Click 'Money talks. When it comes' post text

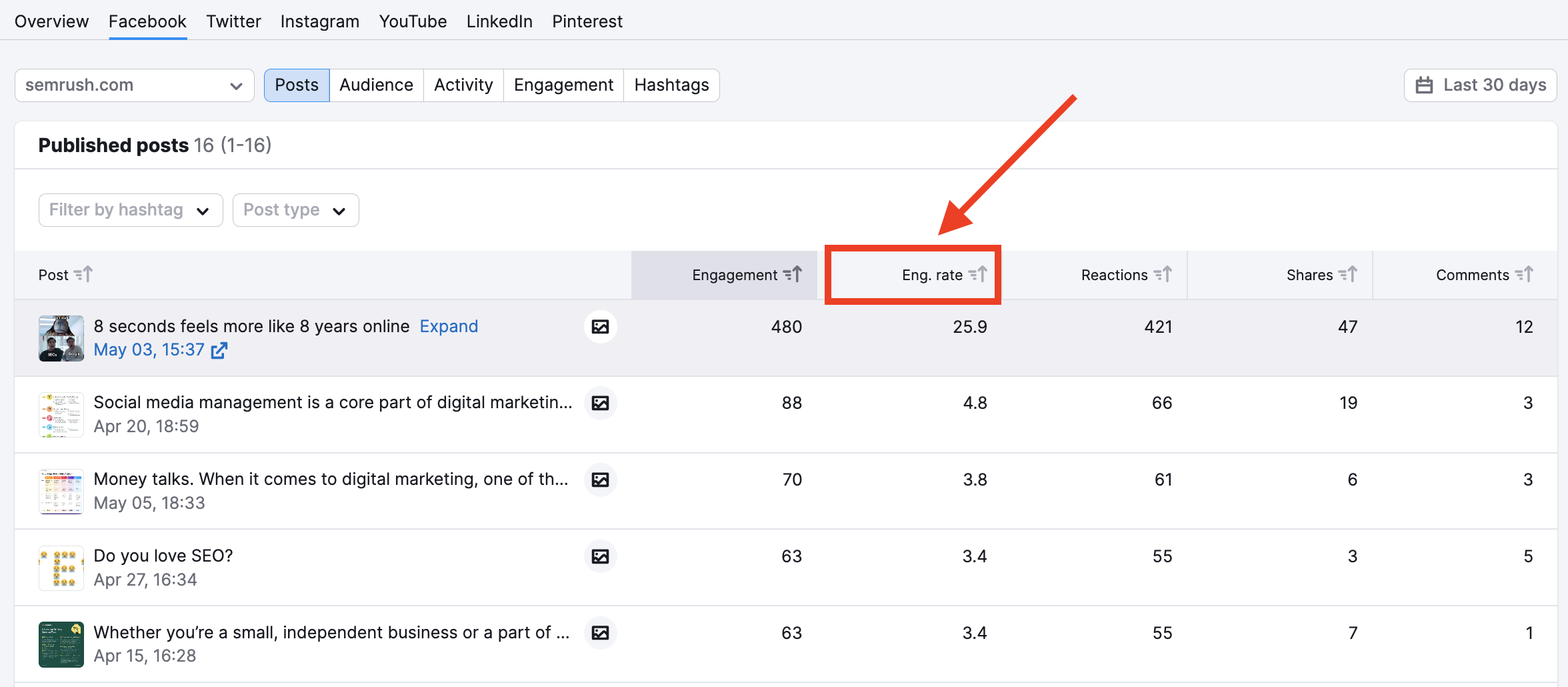tap(331, 480)
